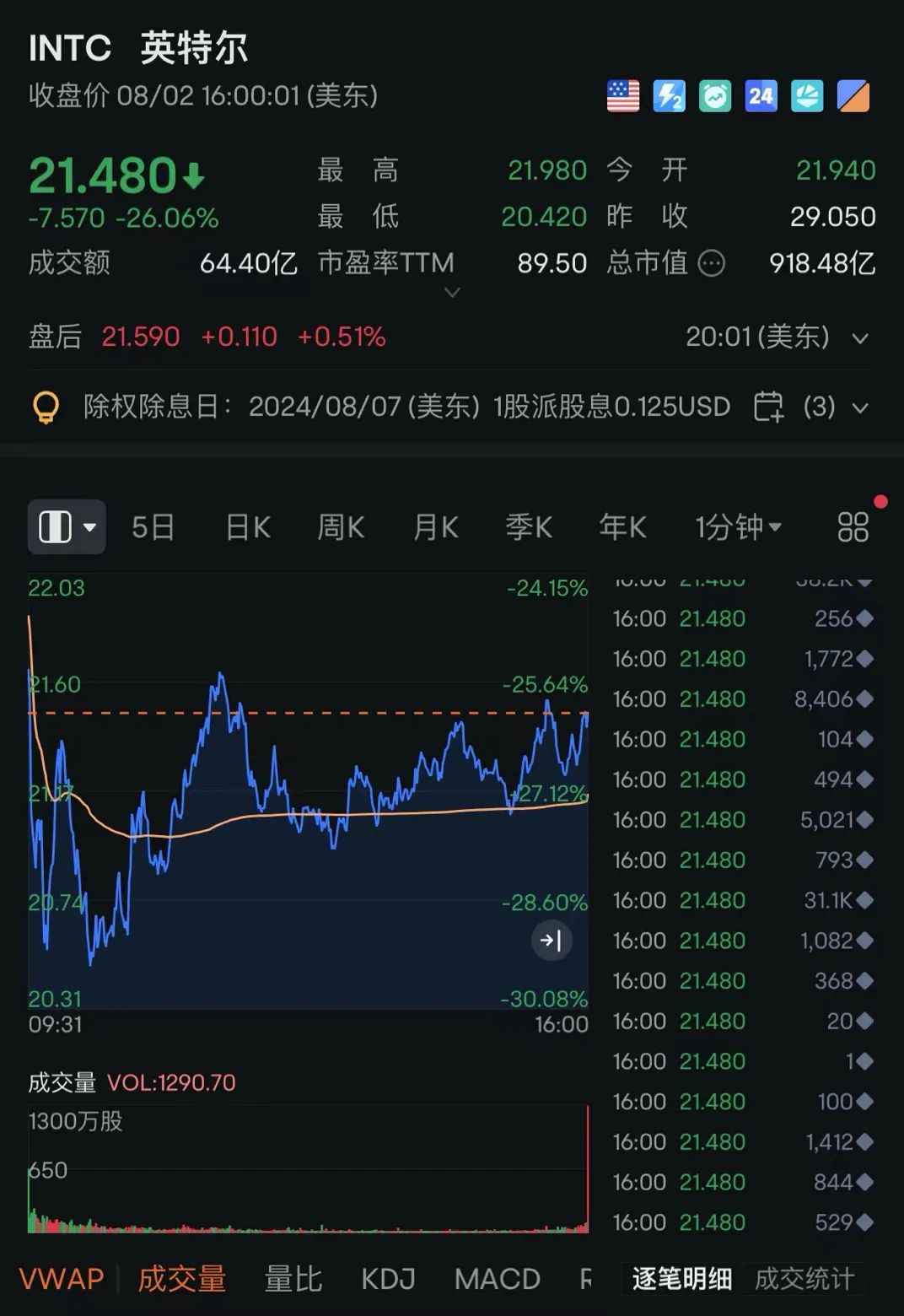Tap the US flag market icon
This screenshot has height=1316, width=904.
(x=623, y=96)
